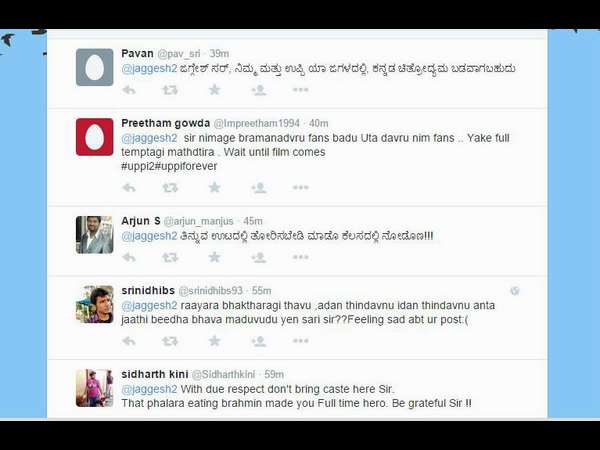Open the Preetham gowda profile name

(166, 123)
